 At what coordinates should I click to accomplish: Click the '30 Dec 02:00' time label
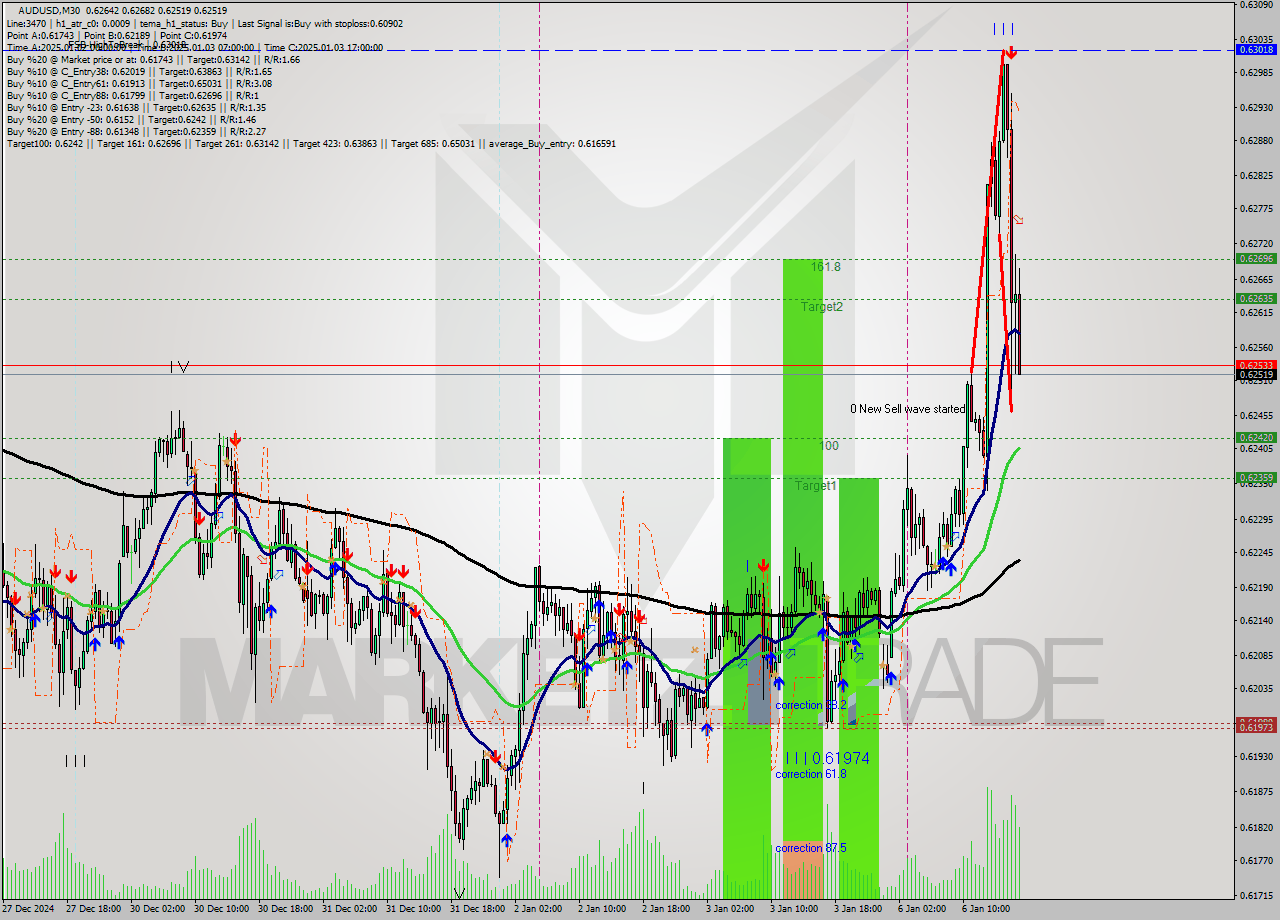coord(157,909)
